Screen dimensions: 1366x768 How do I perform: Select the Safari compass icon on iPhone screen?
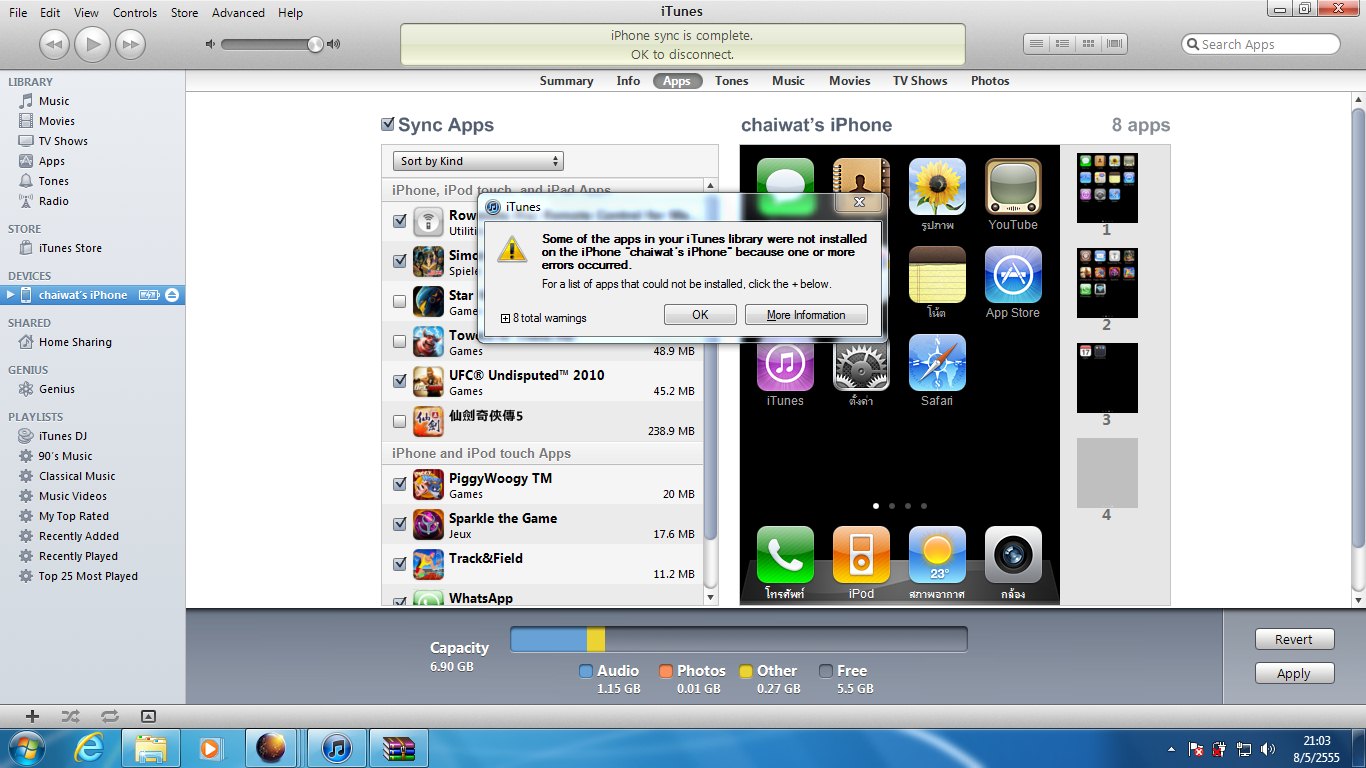(937, 362)
